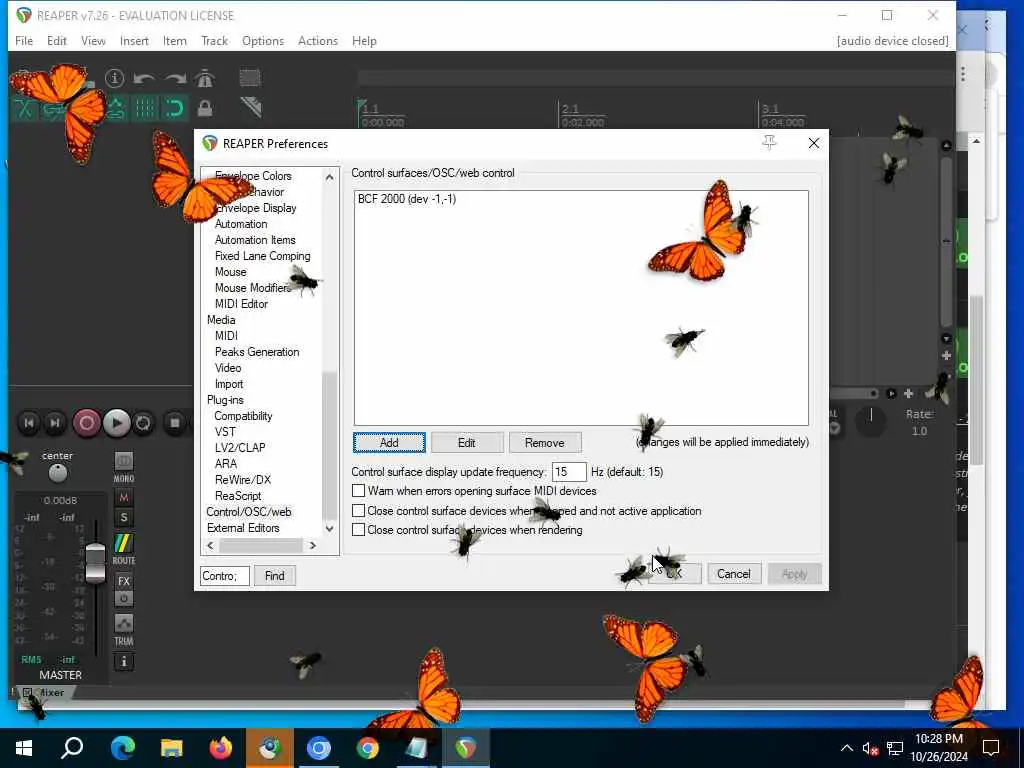
Task: Pin the Preferences dialog with pushpin icon
Action: 769,142
